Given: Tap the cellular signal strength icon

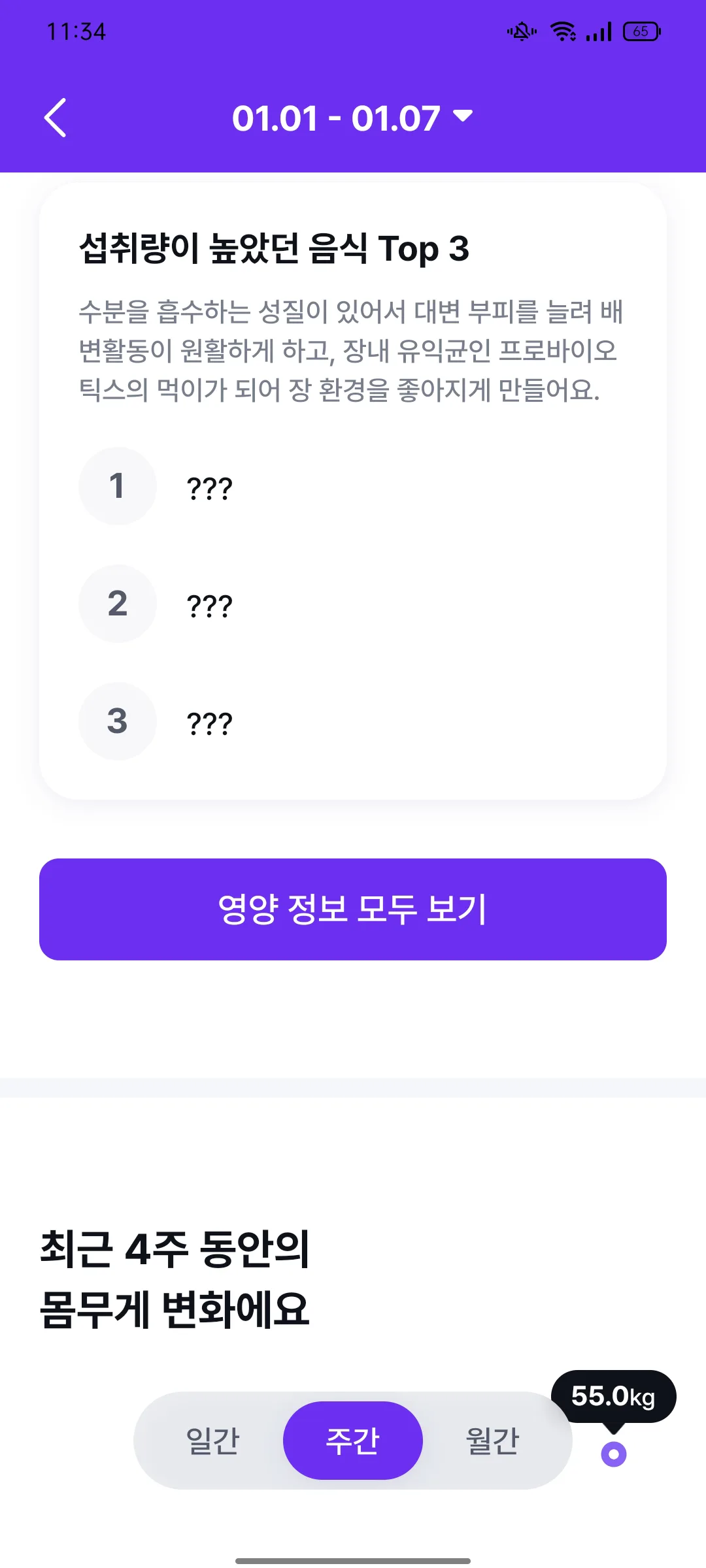Looking at the screenshot, I should pyautogui.click(x=599, y=31).
